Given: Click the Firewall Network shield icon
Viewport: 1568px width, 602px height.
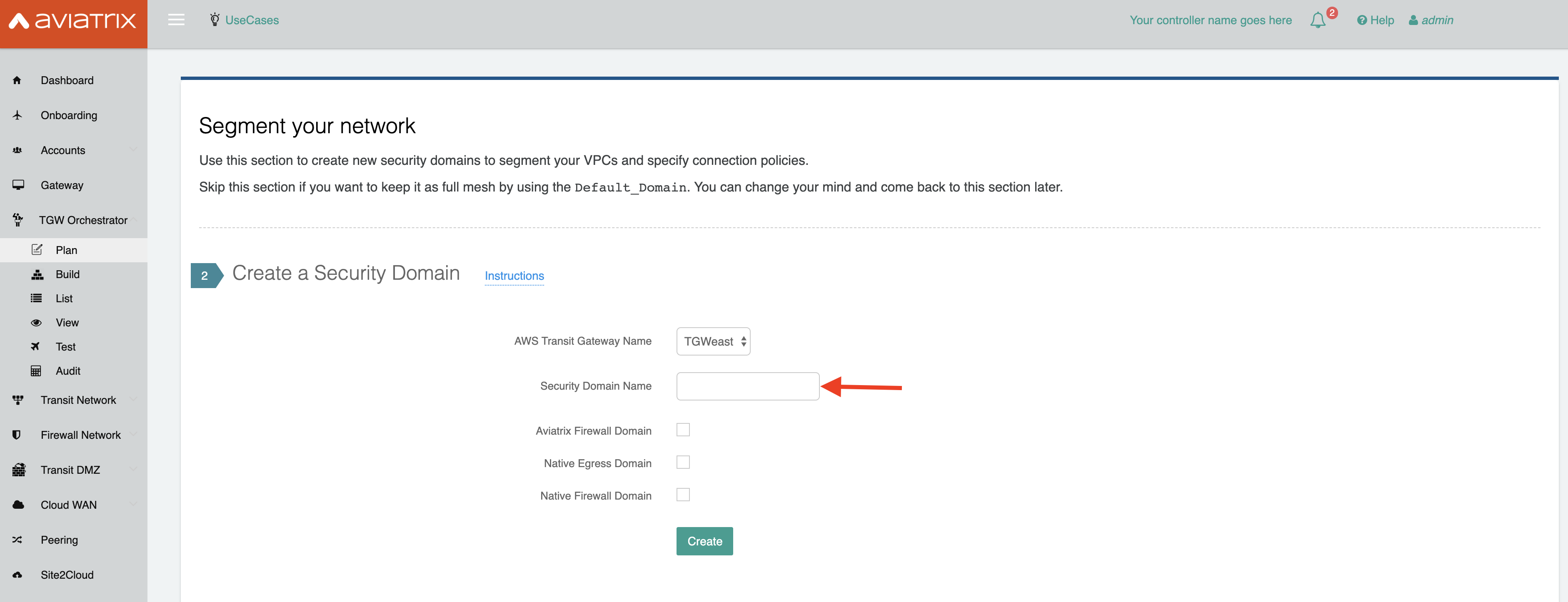Looking at the screenshot, I should click(17, 435).
